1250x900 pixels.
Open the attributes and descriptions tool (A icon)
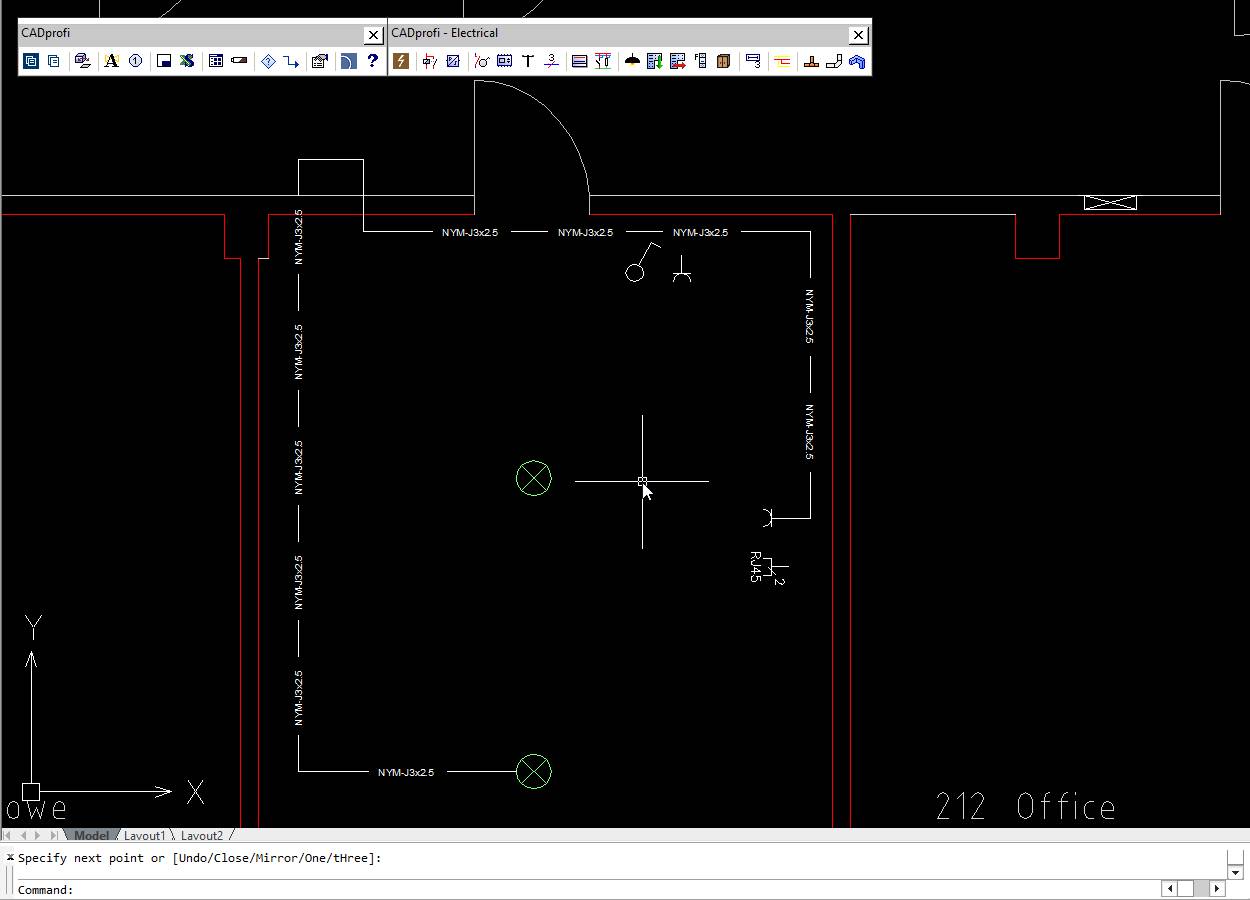(x=112, y=61)
